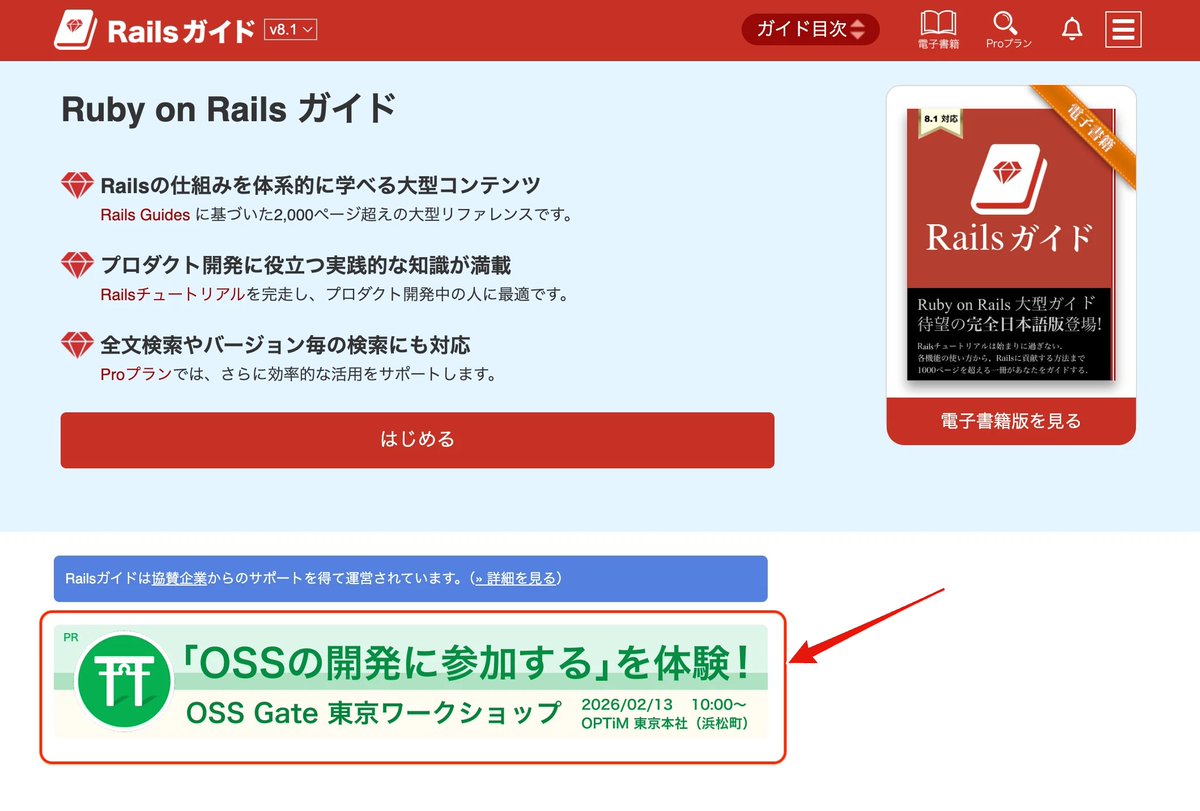Open the Rails Guides link
Image resolution: width=1200 pixels, height=811 pixels.
pyautogui.click(x=145, y=214)
